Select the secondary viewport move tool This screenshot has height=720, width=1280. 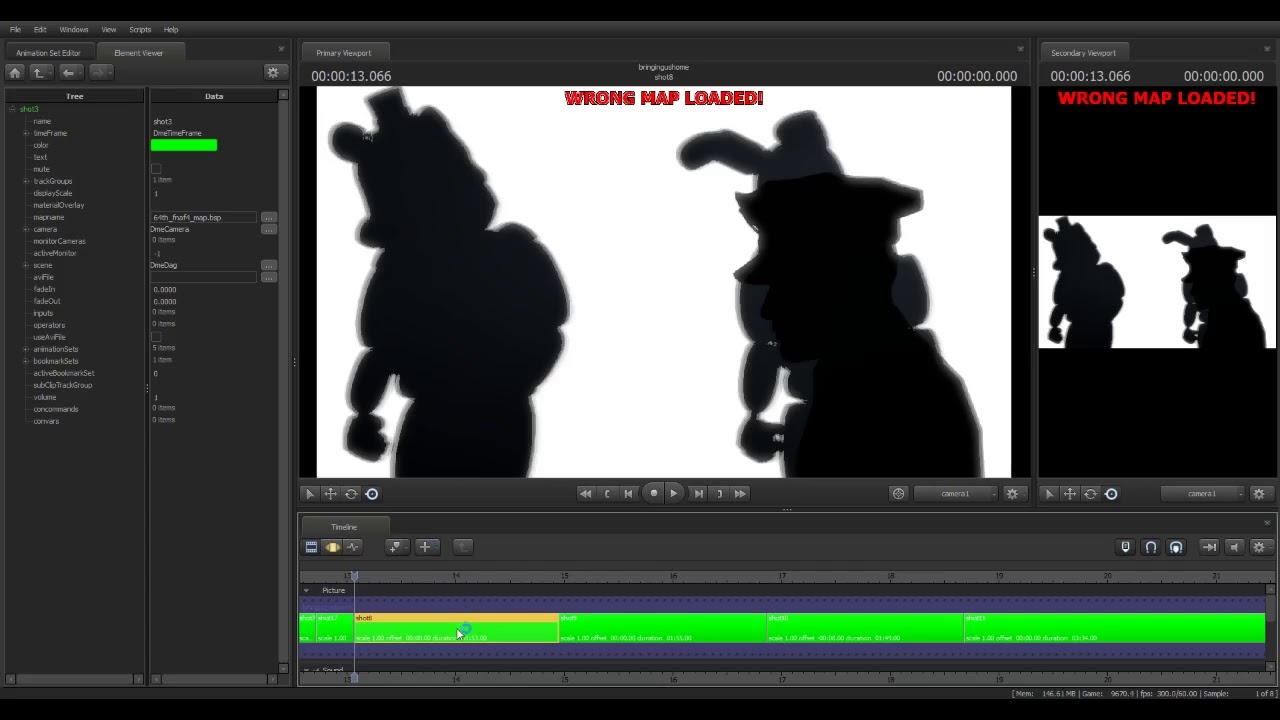point(1070,494)
